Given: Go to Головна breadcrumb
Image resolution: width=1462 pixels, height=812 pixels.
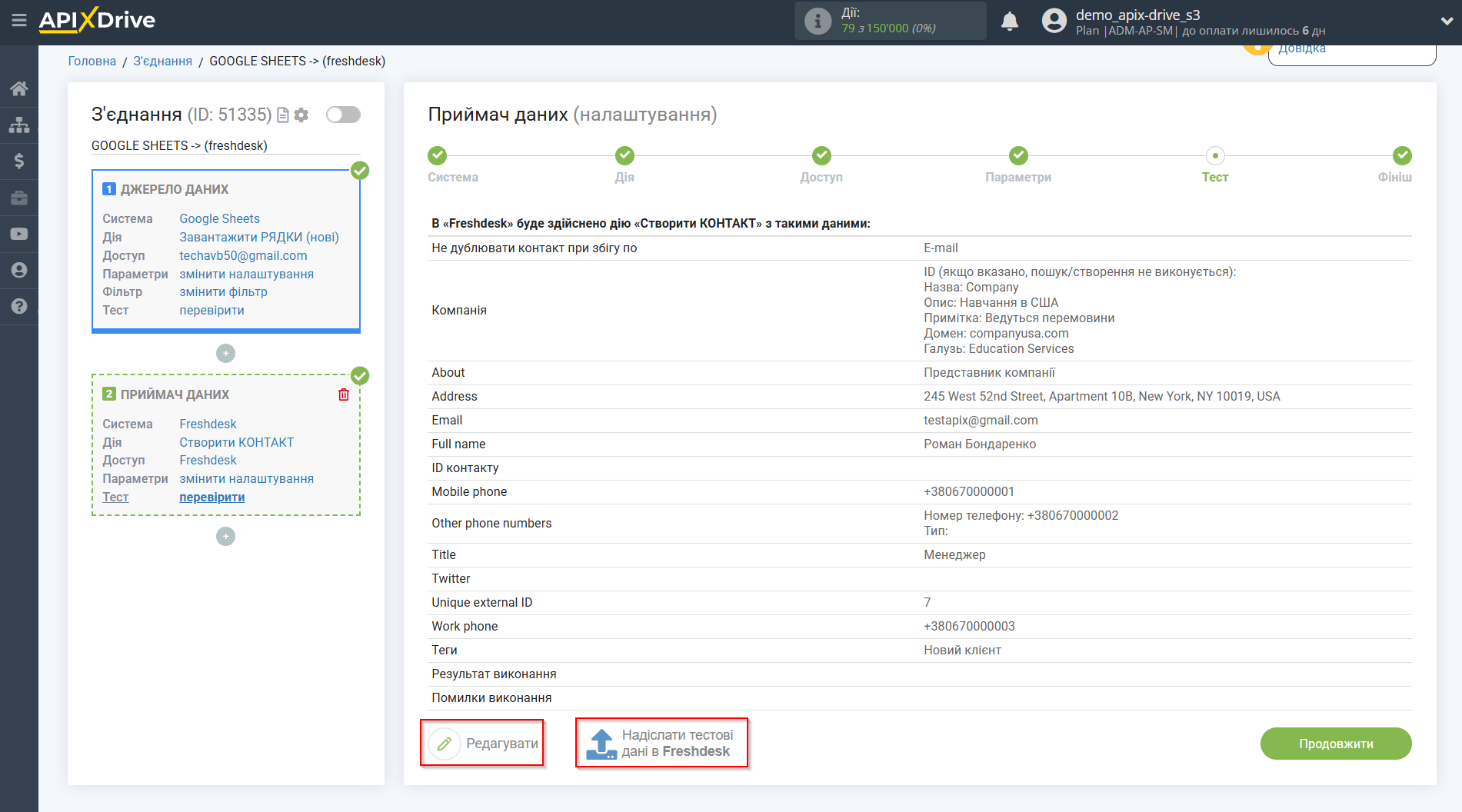Looking at the screenshot, I should (92, 61).
